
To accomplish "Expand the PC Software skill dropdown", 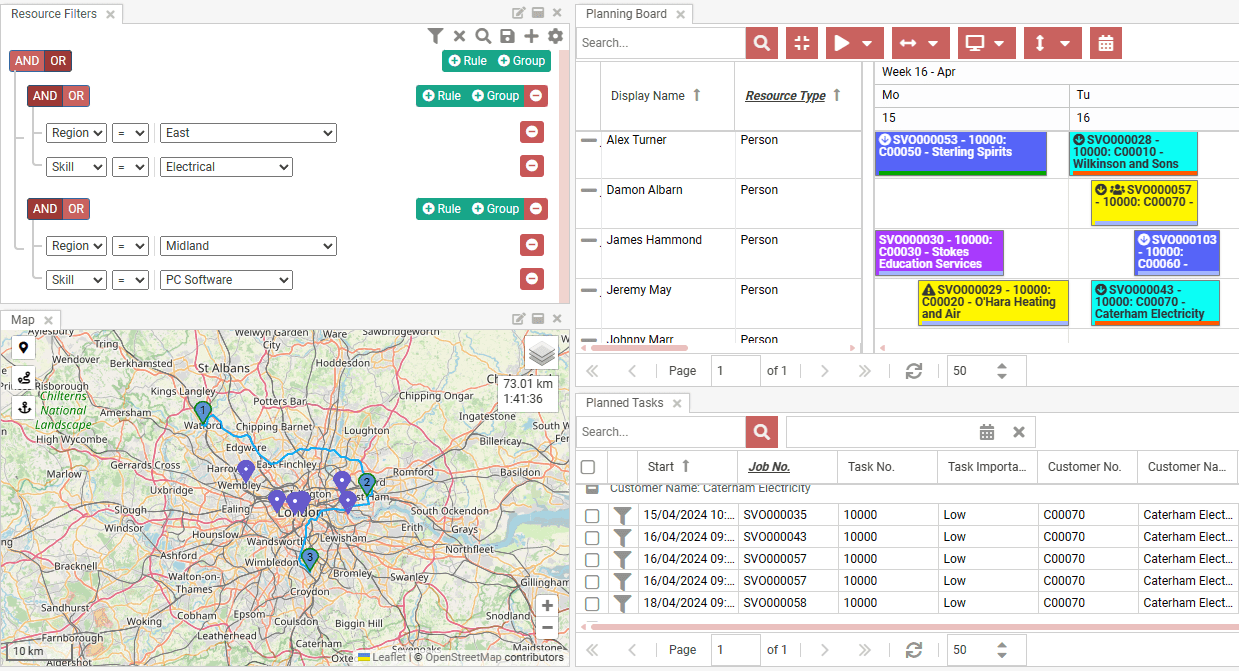I will pos(226,280).
